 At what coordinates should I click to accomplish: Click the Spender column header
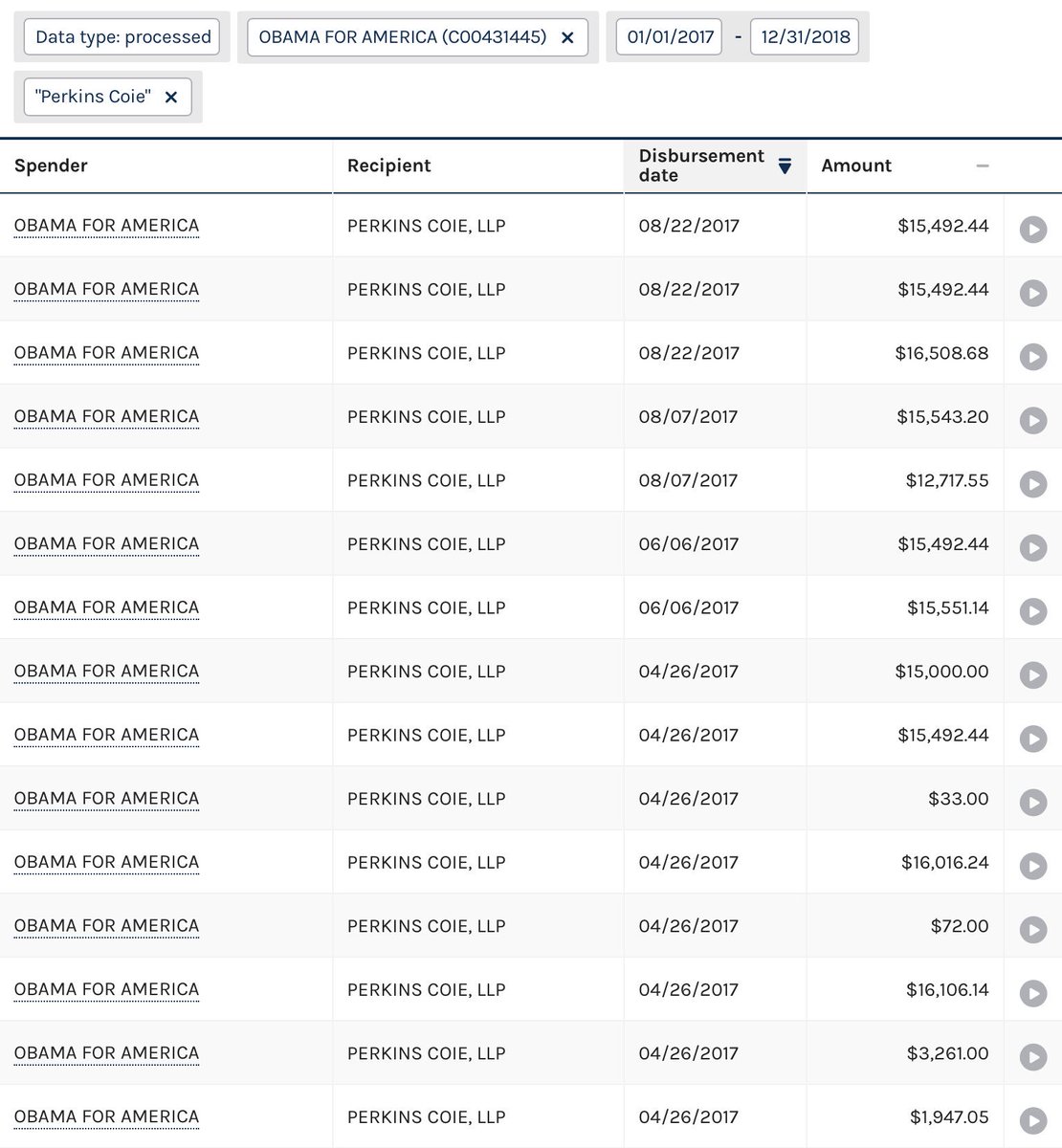pyautogui.click(x=51, y=166)
